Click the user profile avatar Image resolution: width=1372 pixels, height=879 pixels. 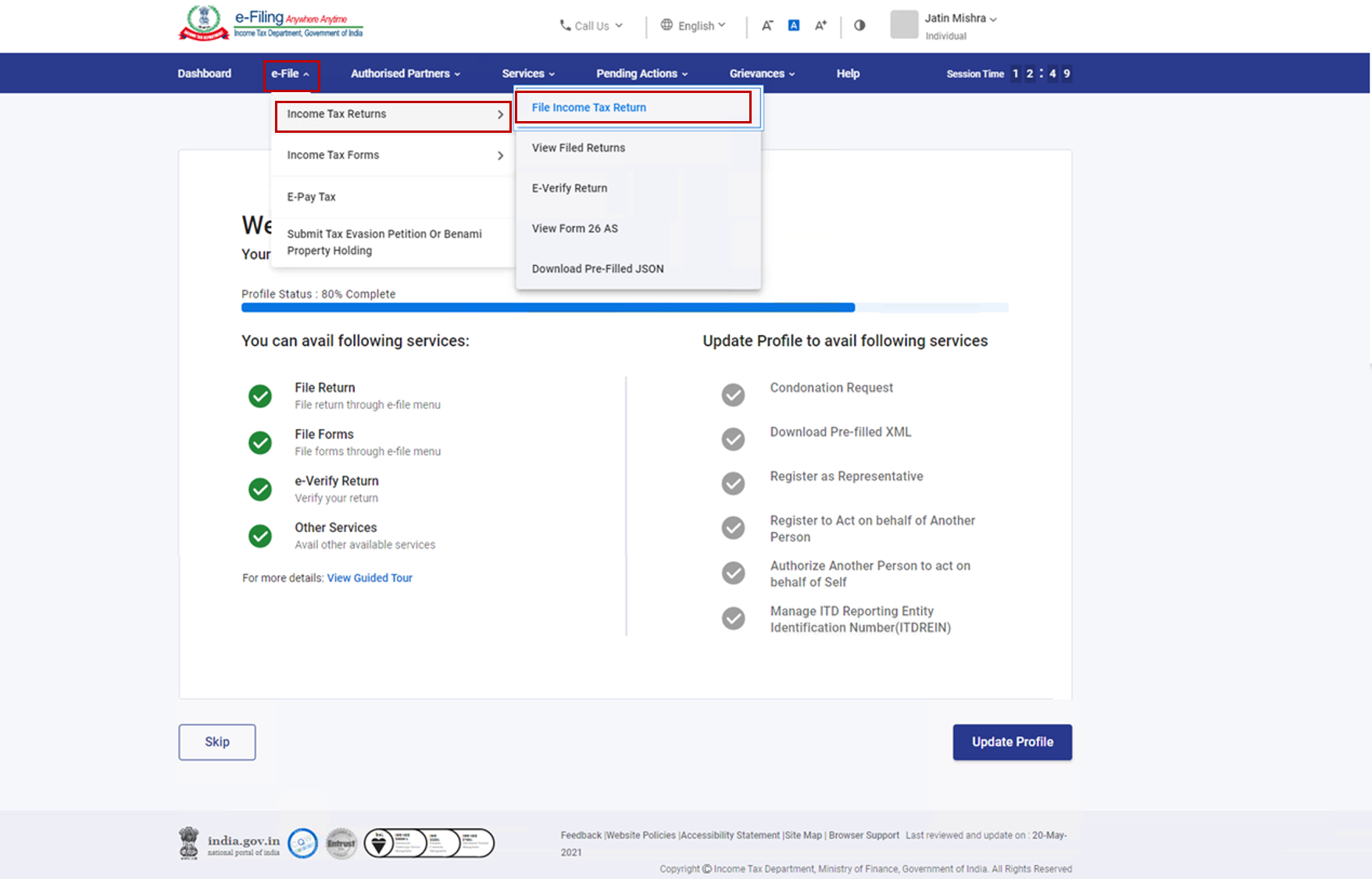click(x=904, y=25)
